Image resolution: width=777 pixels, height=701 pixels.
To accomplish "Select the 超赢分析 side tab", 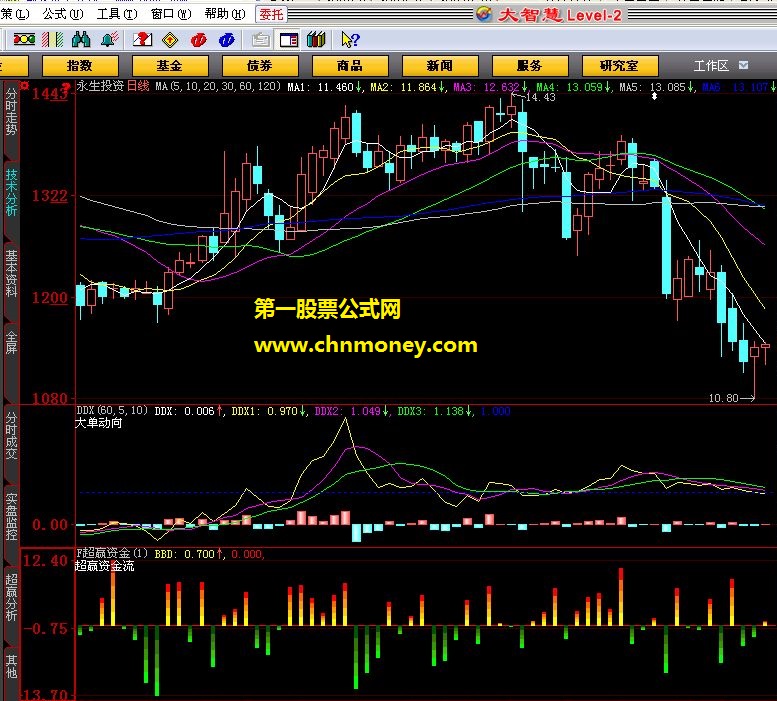I will coord(11,598).
